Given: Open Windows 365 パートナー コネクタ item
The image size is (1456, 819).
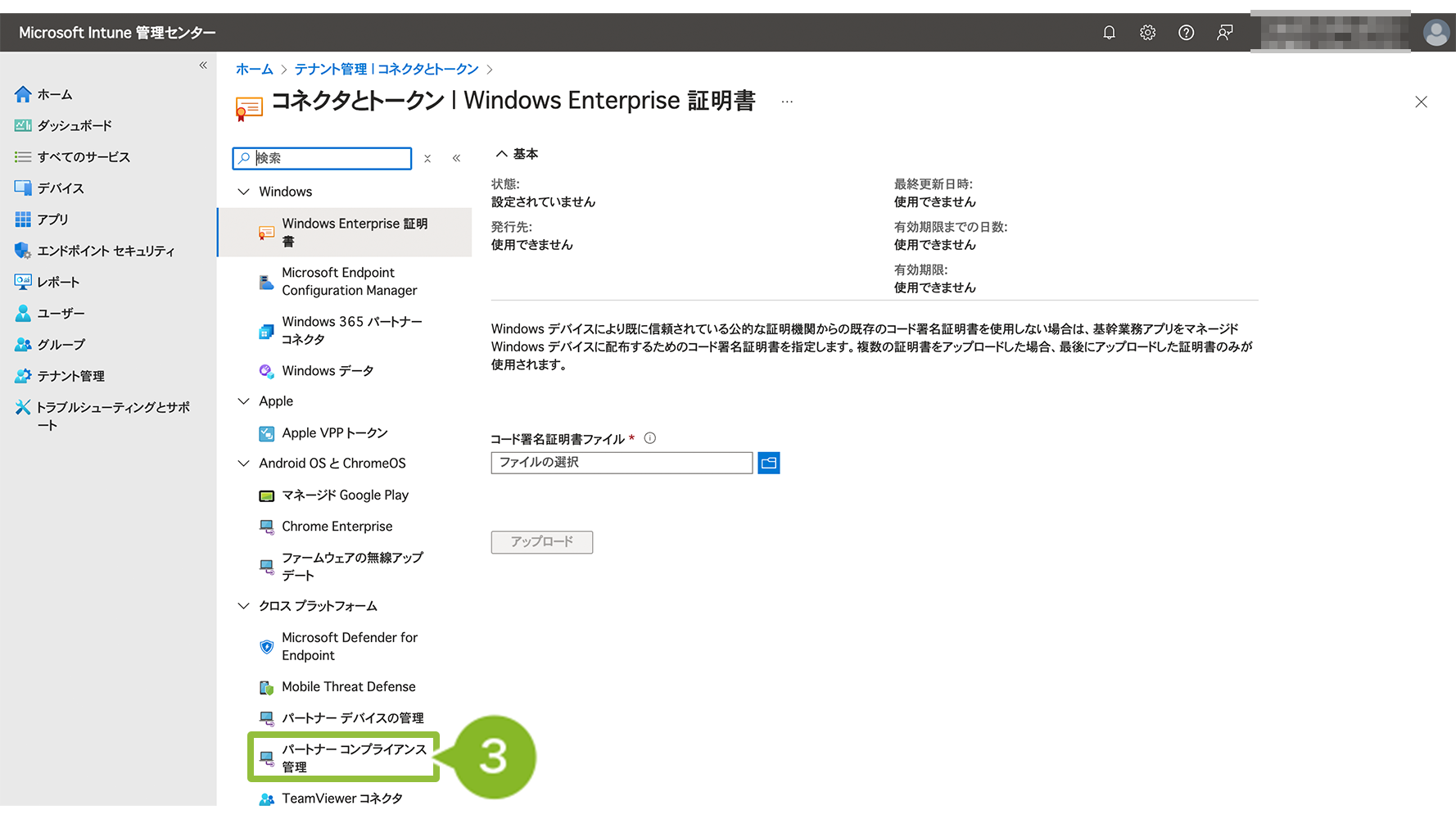Looking at the screenshot, I should 345,330.
